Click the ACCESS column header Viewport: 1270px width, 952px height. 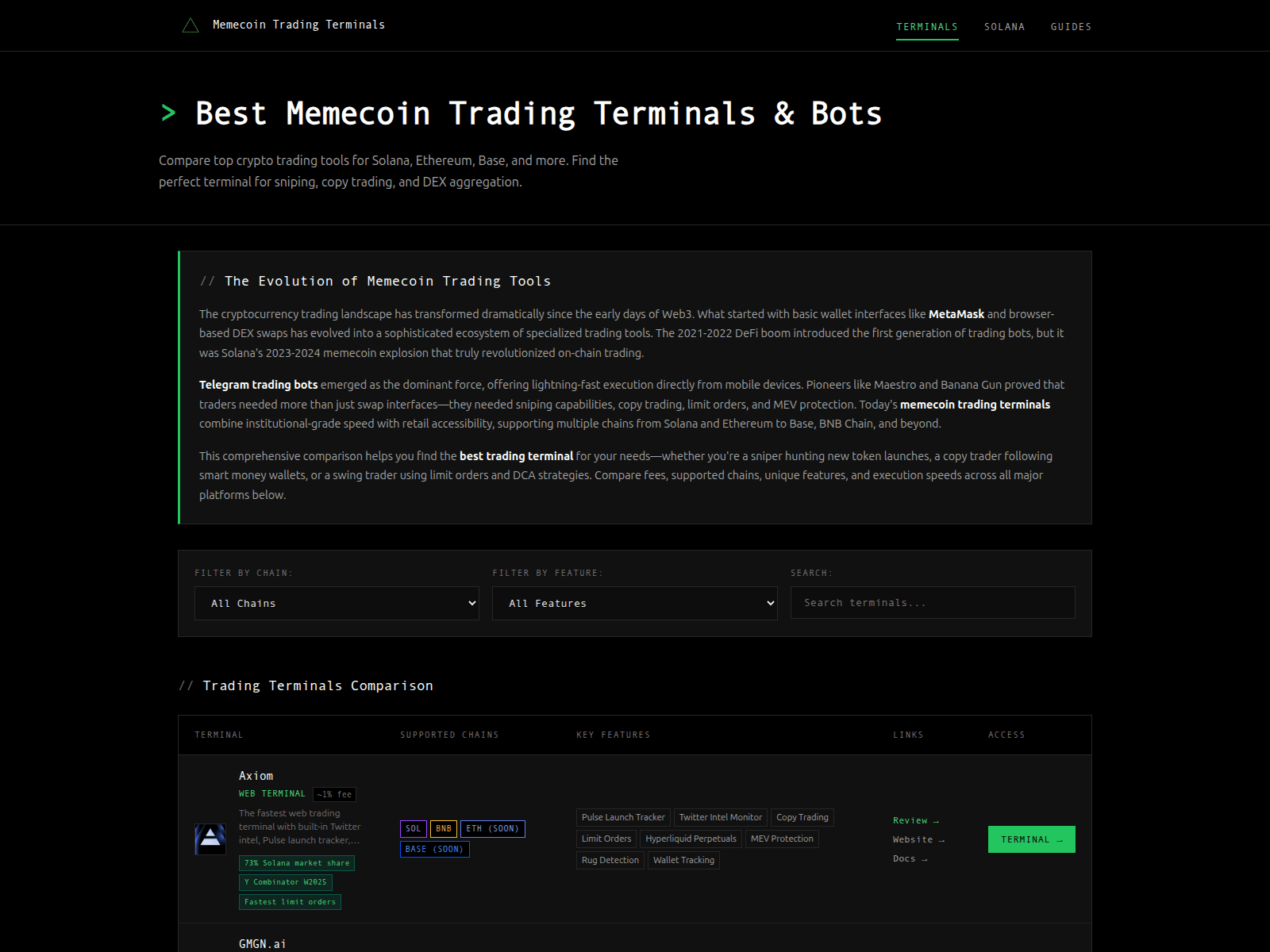click(1006, 735)
